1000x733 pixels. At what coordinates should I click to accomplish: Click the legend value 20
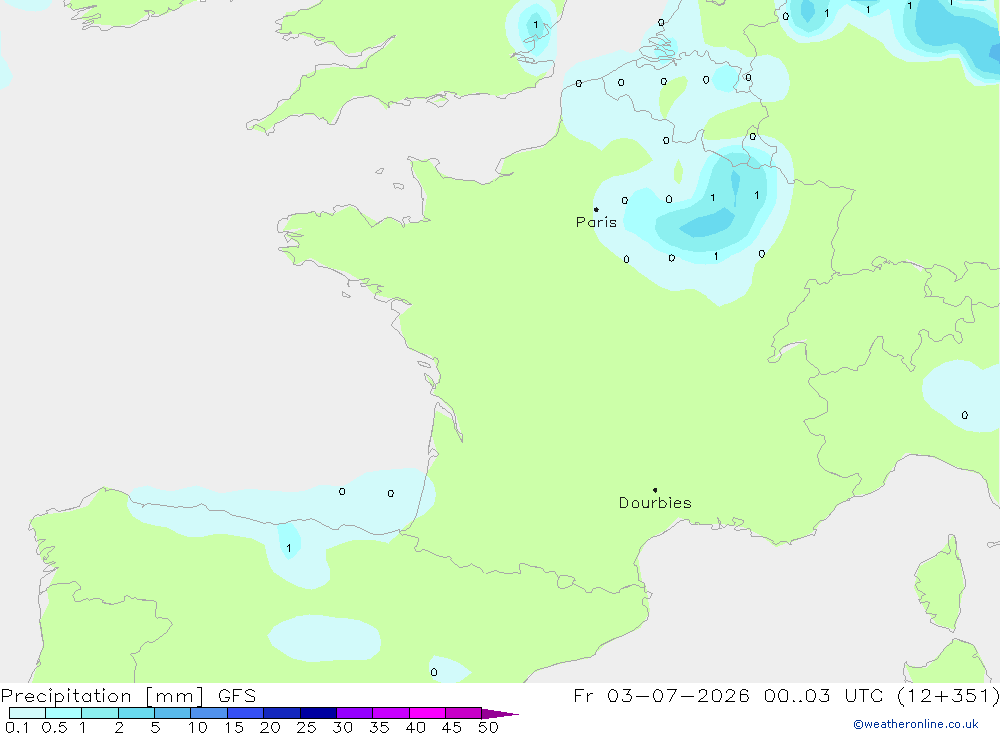point(270,727)
